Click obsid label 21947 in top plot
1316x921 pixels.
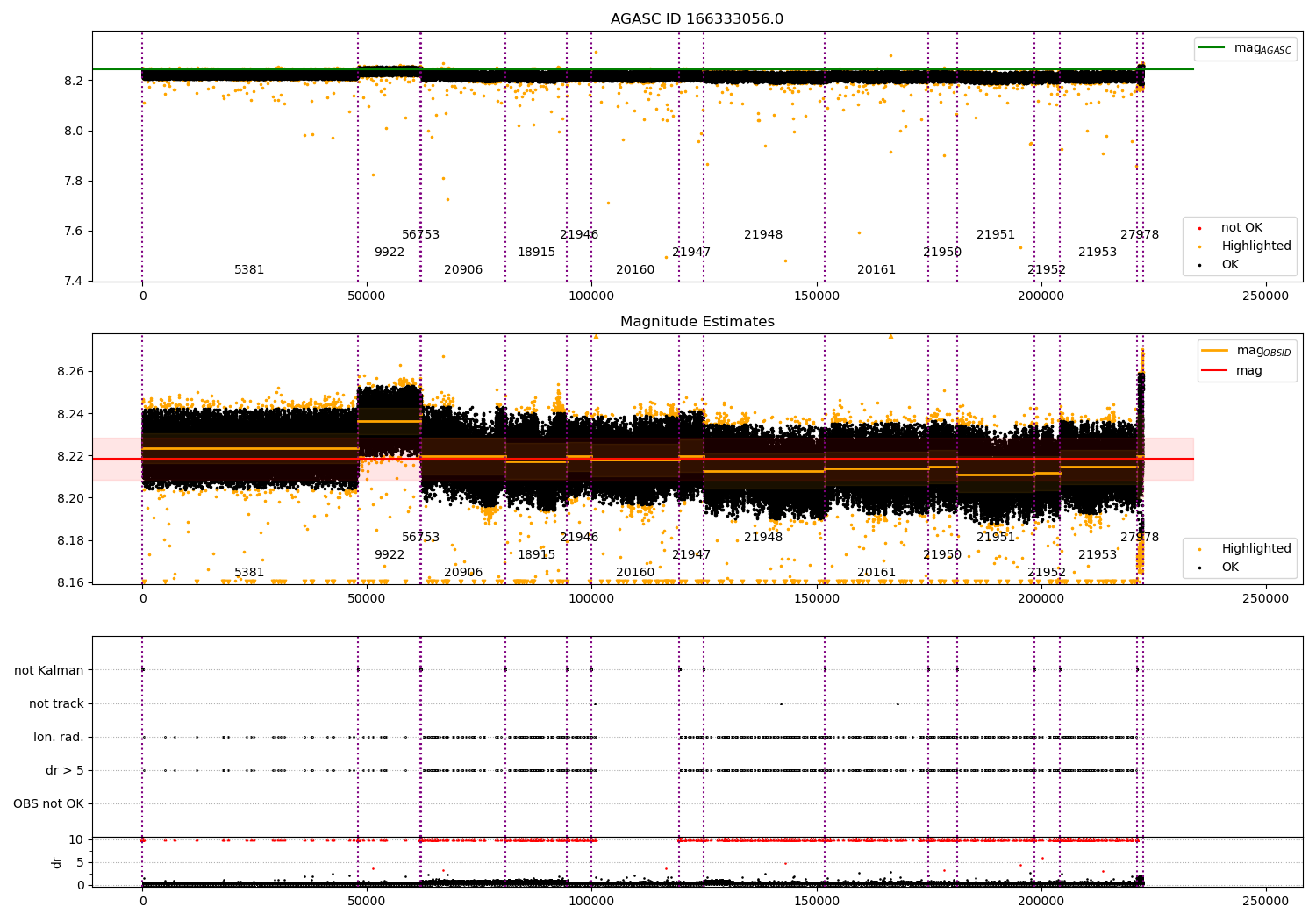point(691,253)
